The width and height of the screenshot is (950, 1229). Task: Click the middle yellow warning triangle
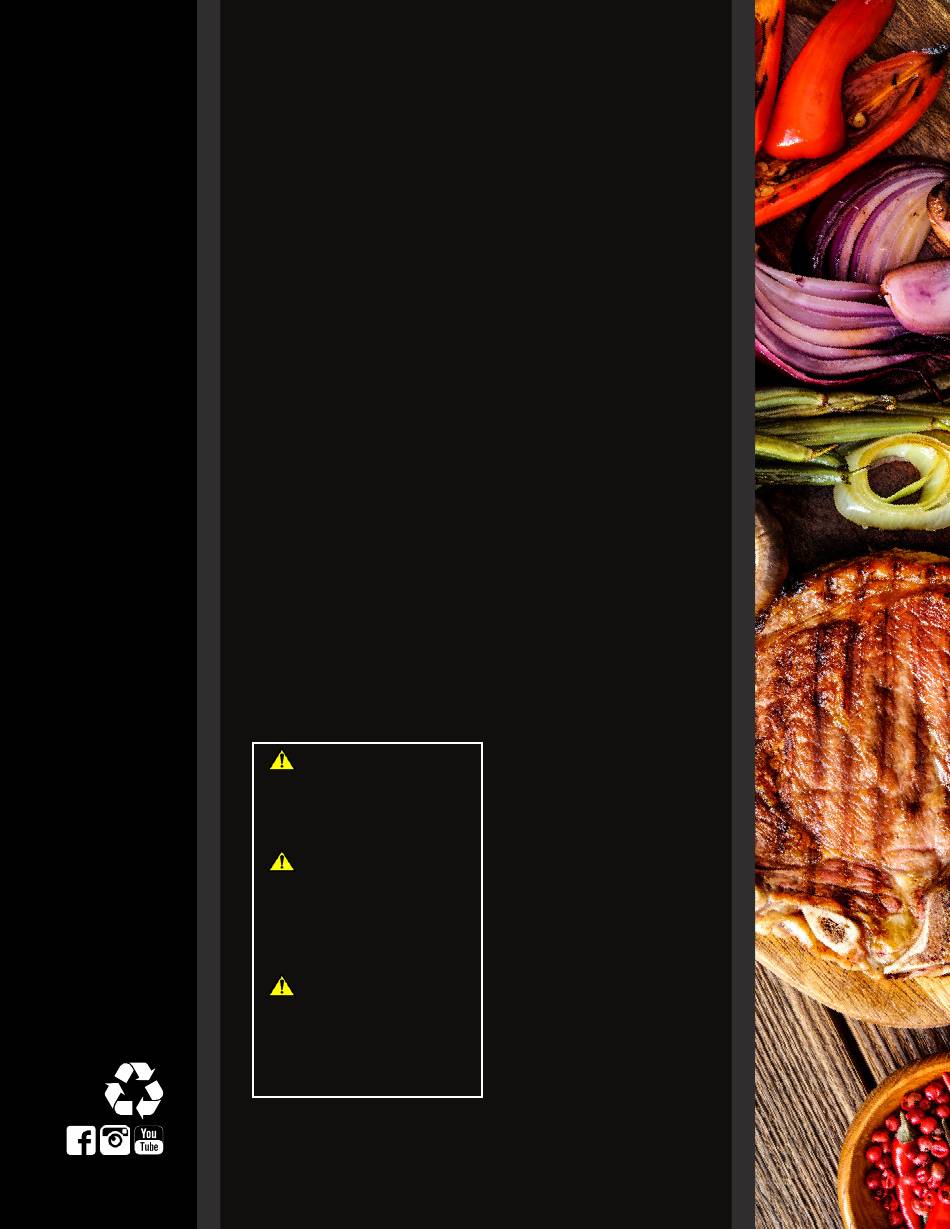pos(282,862)
